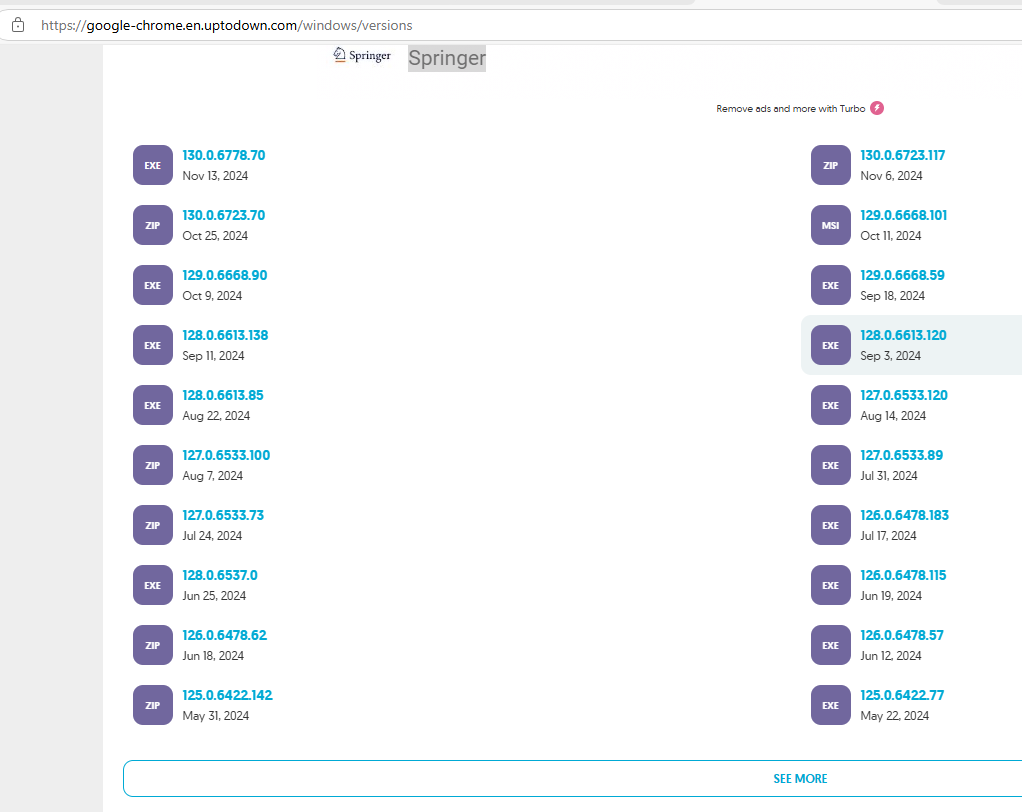The width and height of the screenshot is (1022, 812).
Task: Open version 130.0.6723.117 link
Action: [x=902, y=155]
